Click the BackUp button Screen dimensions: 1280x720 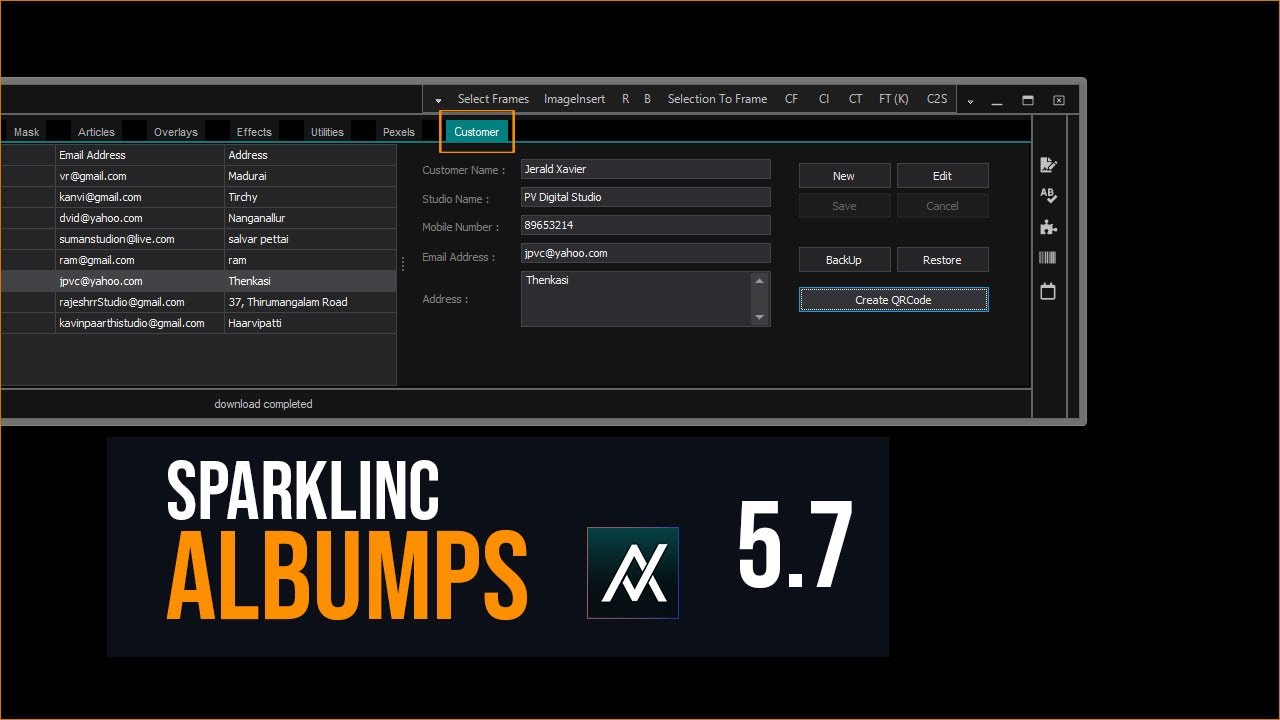click(844, 260)
